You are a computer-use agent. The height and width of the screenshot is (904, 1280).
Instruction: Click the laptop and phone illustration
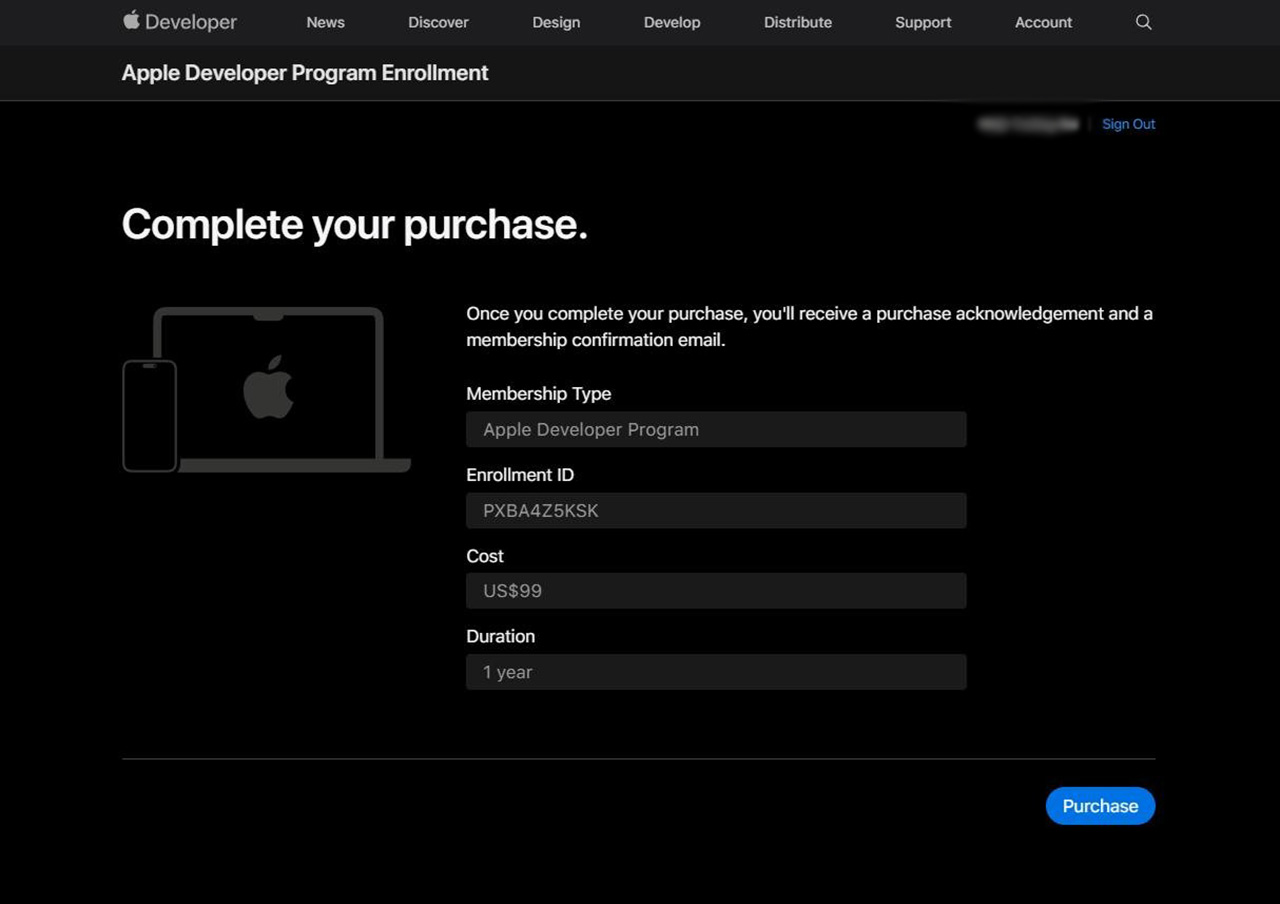coord(266,390)
